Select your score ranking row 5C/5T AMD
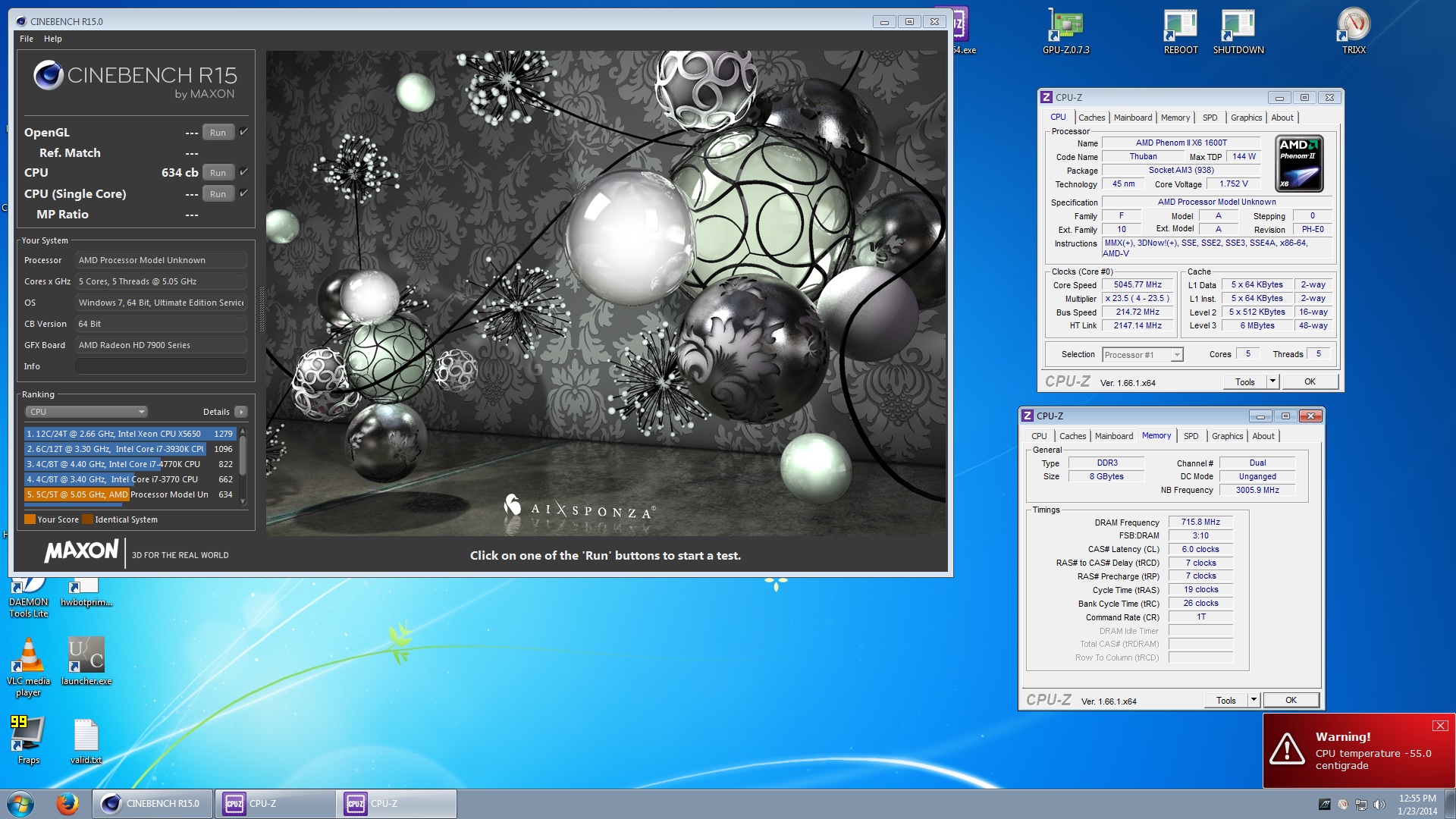Image resolution: width=1456 pixels, height=819 pixels. tap(130, 494)
